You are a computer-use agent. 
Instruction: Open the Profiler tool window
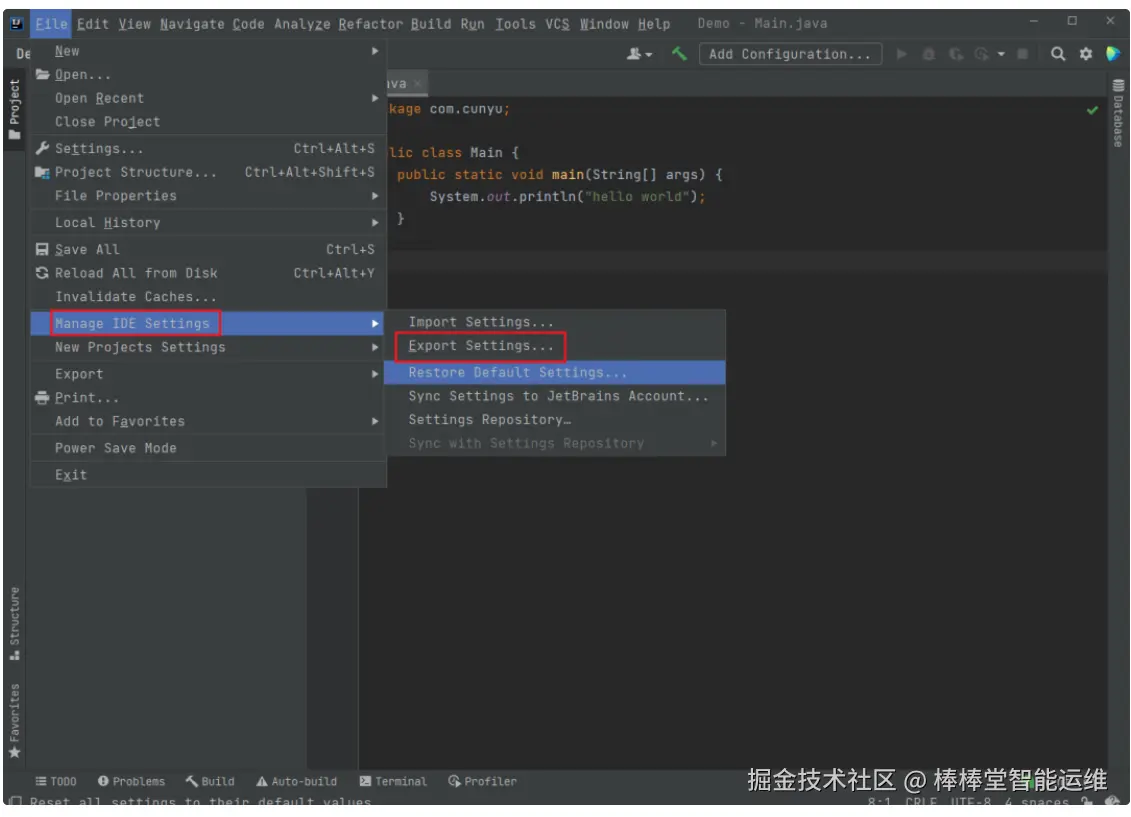tap(483, 781)
